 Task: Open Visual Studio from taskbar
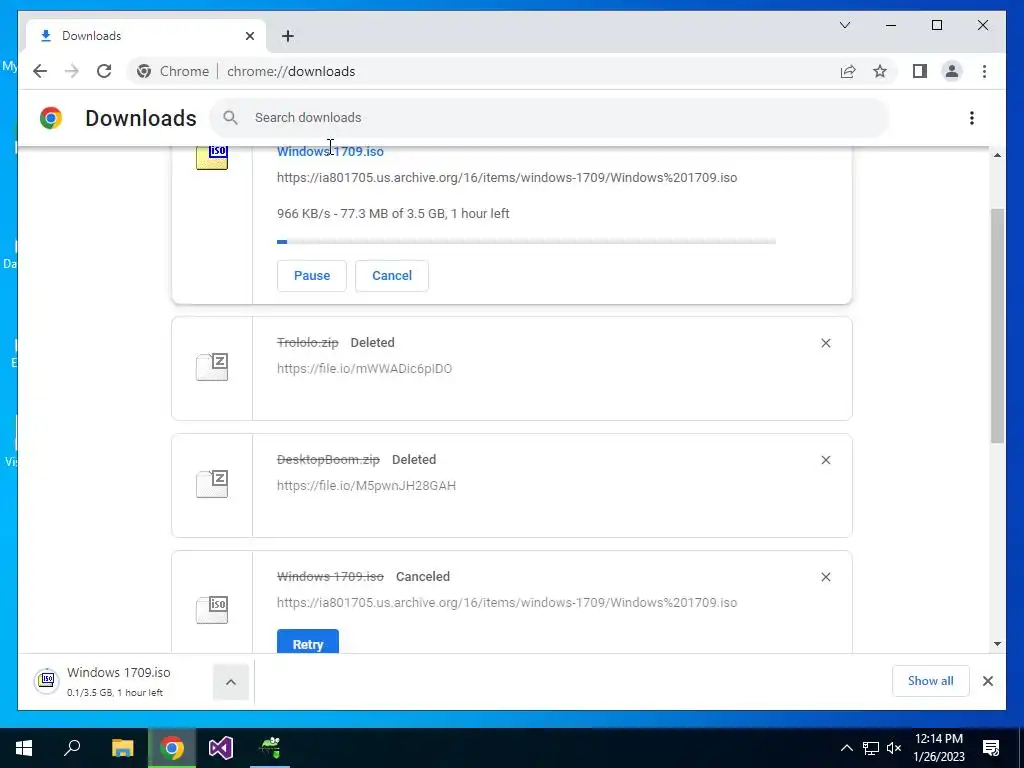point(221,748)
